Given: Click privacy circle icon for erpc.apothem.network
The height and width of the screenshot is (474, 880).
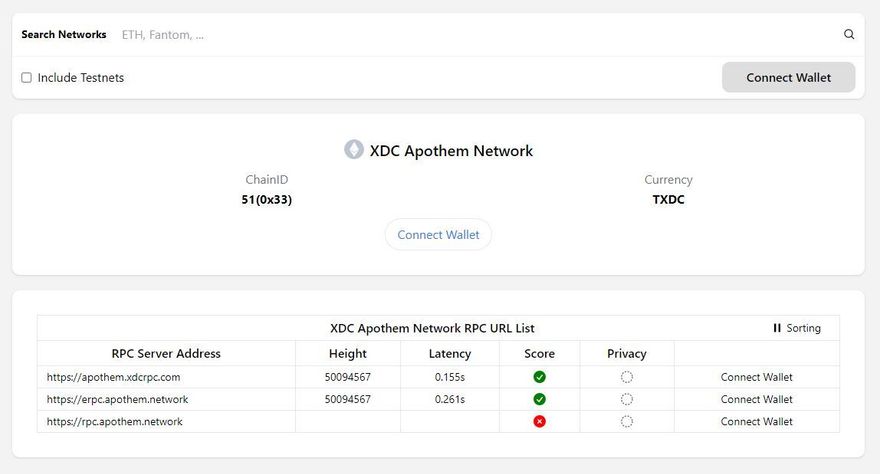Looking at the screenshot, I should pos(626,399).
